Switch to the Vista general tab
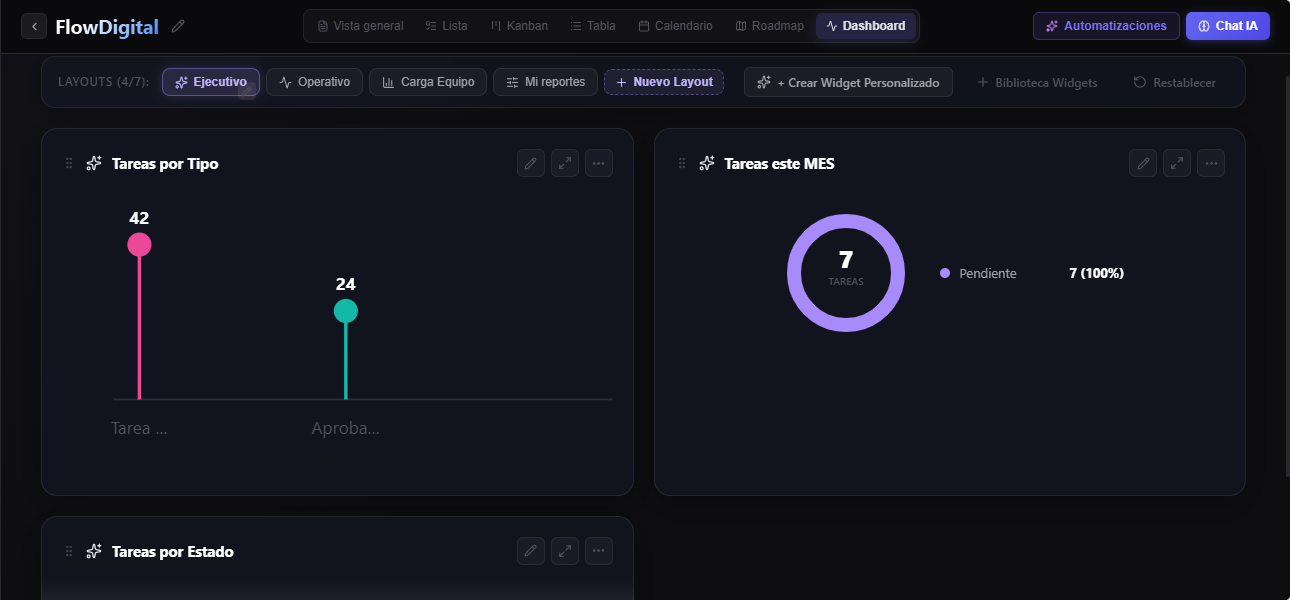 [360, 26]
